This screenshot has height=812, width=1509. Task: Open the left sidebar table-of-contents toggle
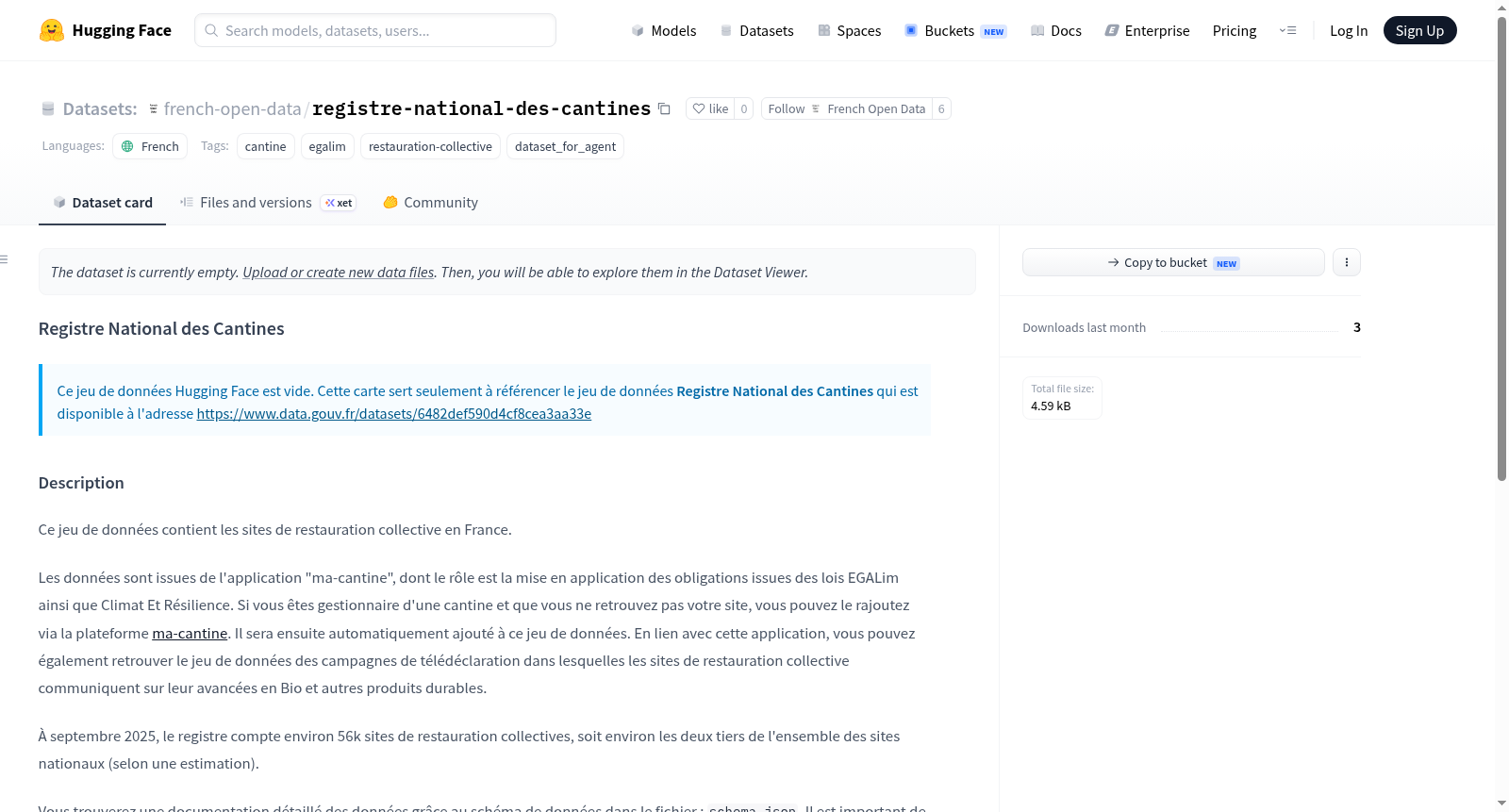[5, 259]
